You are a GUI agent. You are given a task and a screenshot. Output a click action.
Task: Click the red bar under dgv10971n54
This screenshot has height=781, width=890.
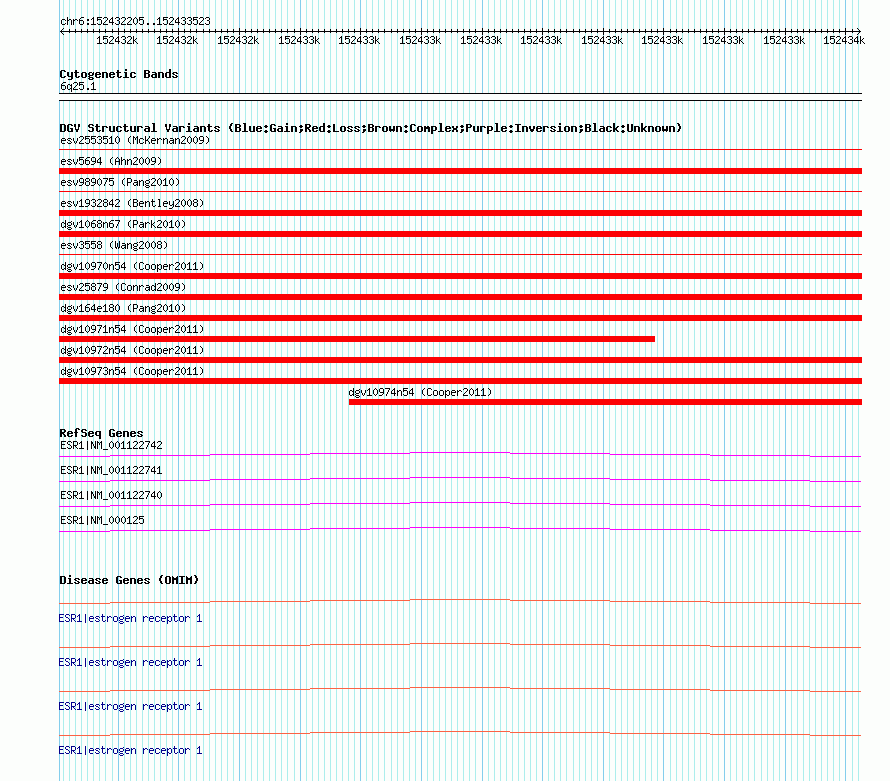pos(357,339)
